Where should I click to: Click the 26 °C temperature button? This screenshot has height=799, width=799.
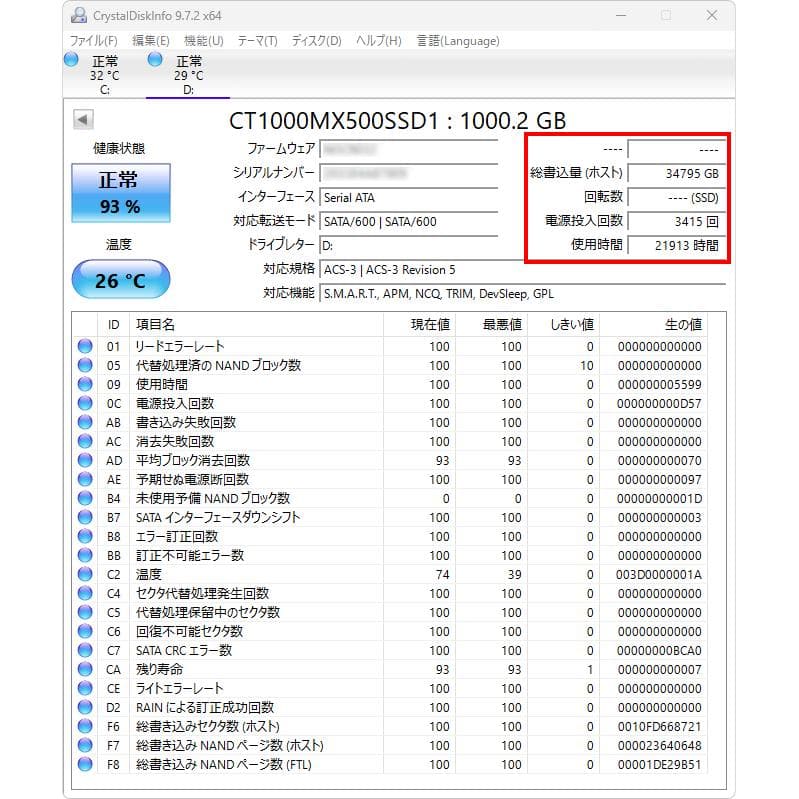pyautogui.click(x=121, y=279)
